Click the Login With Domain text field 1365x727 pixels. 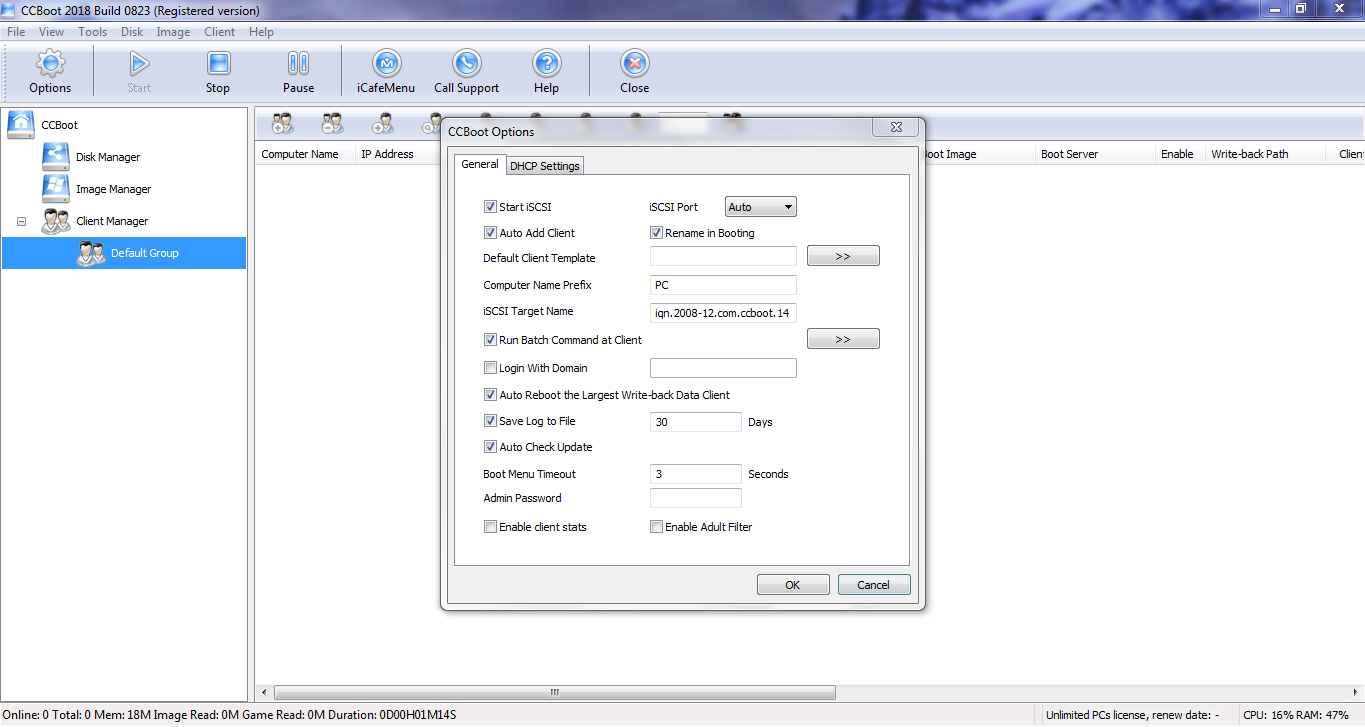click(723, 368)
